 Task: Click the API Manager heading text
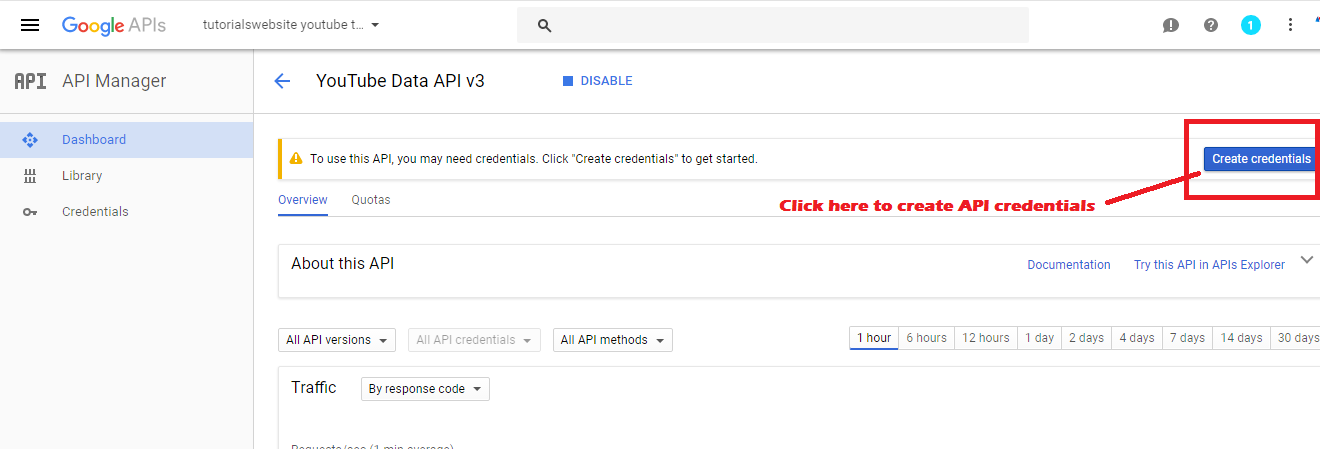[114, 81]
